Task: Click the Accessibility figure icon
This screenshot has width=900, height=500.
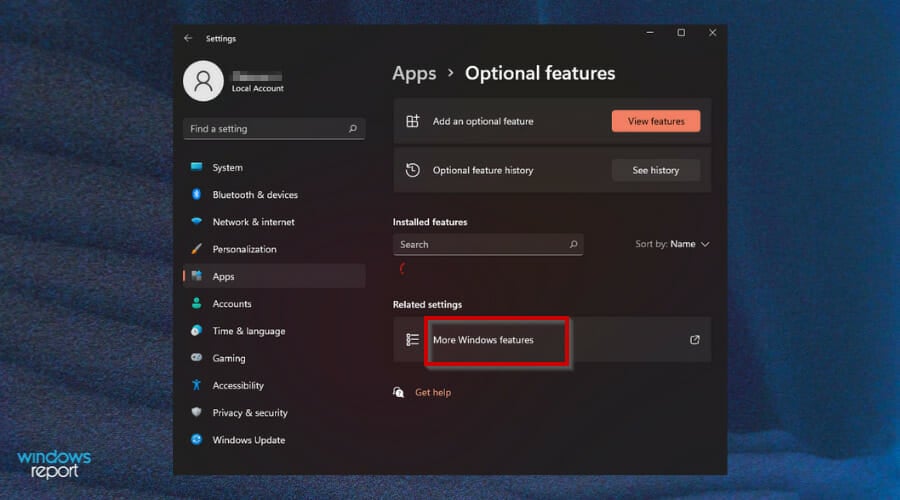Action: [x=196, y=385]
